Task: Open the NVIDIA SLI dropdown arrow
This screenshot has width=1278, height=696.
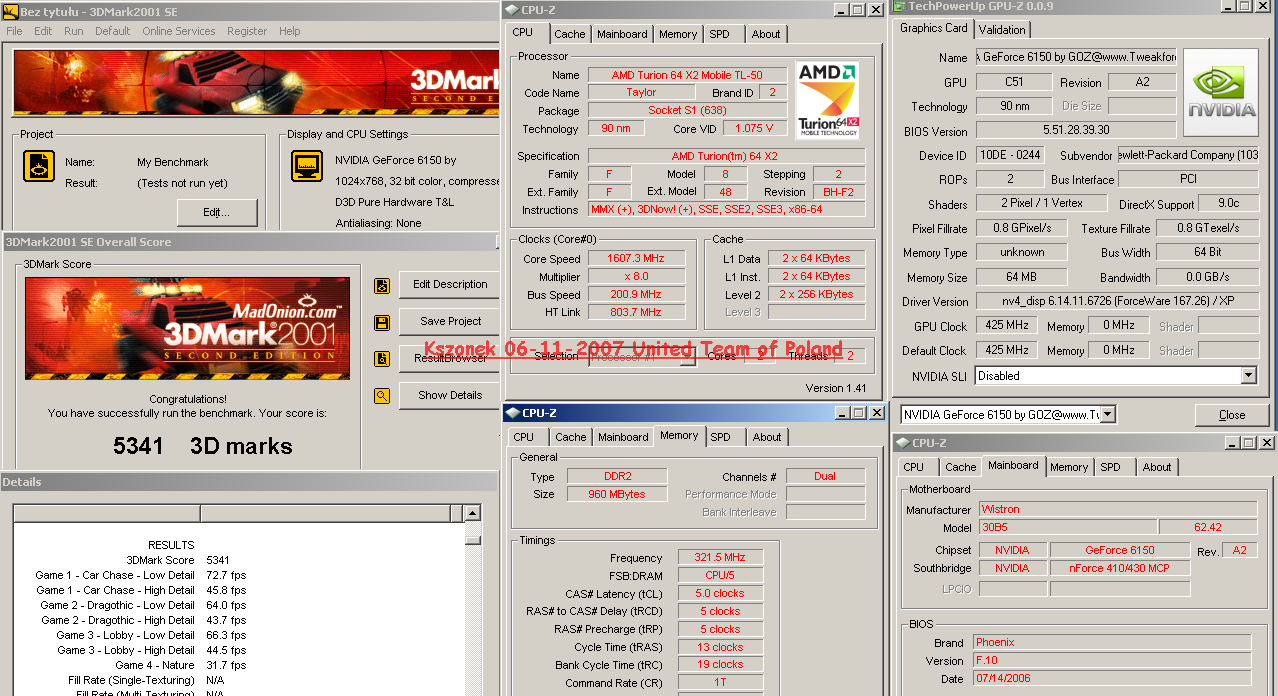Action: 1248,376
